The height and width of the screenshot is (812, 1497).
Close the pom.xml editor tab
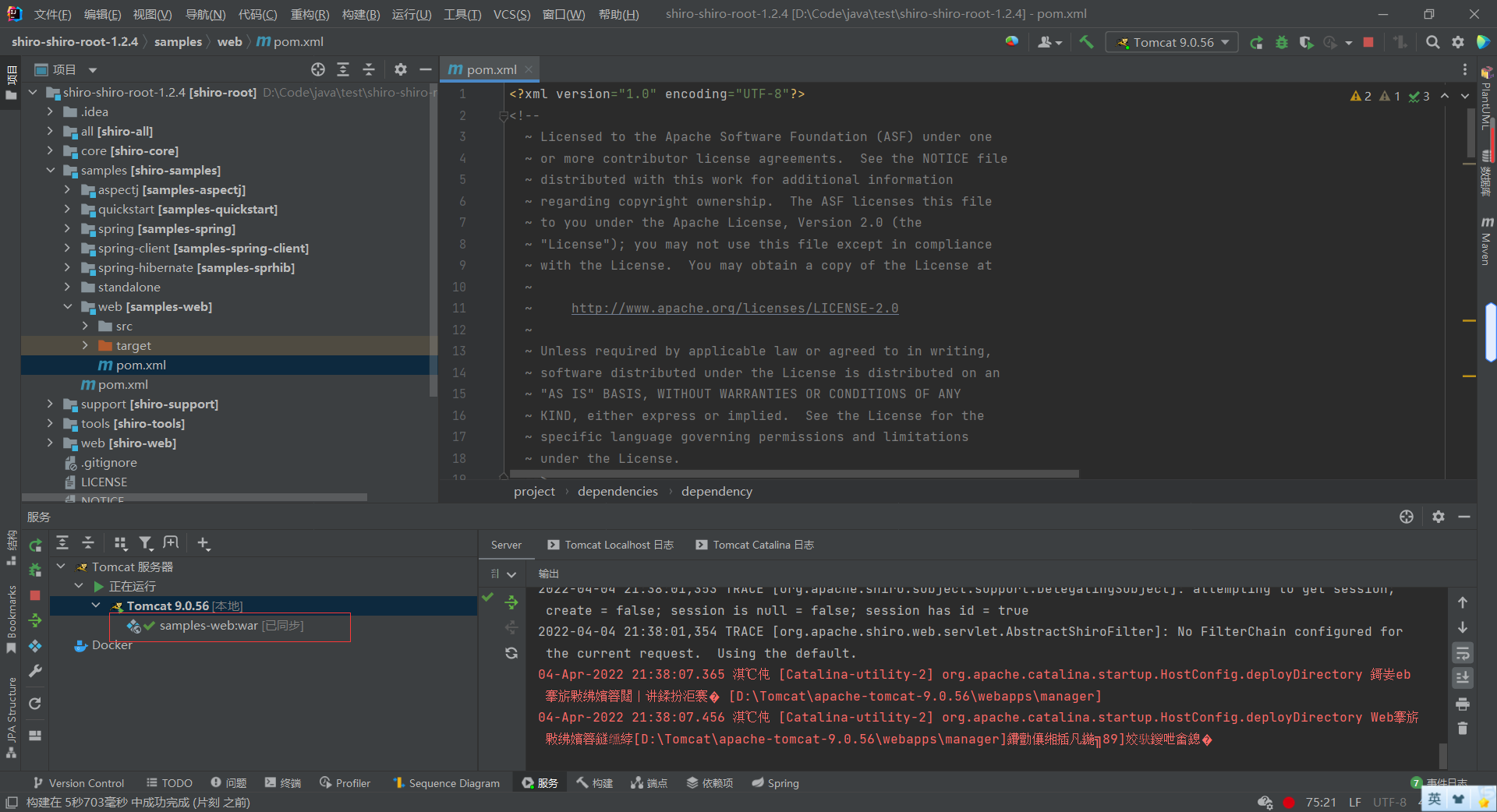[x=529, y=69]
